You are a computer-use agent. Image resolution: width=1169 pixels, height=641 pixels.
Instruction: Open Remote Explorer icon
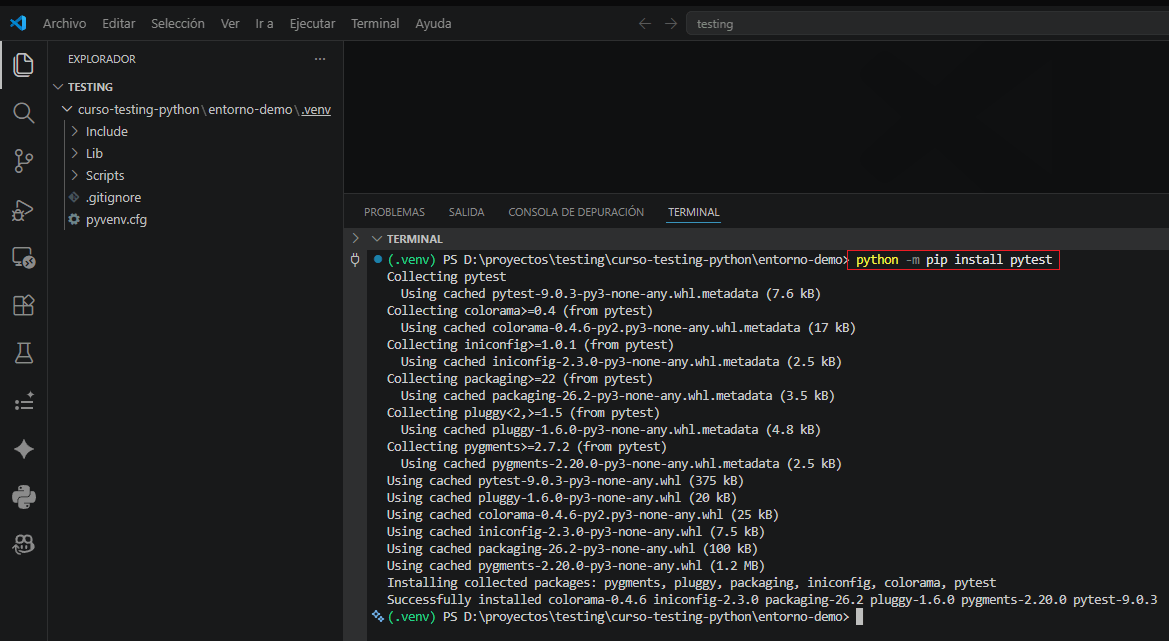click(24, 258)
